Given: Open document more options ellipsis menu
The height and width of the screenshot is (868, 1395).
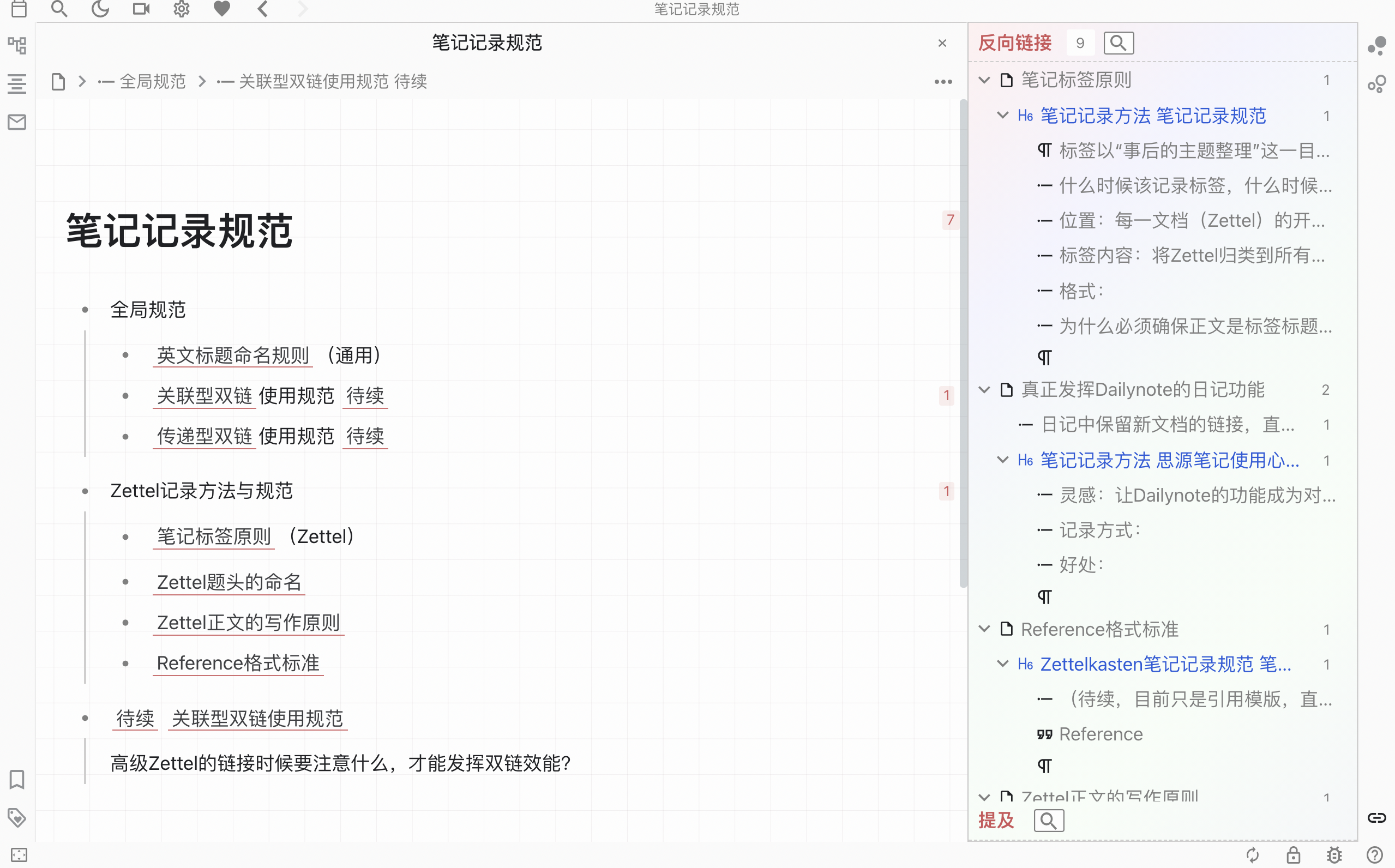Looking at the screenshot, I should tap(942, 82).
